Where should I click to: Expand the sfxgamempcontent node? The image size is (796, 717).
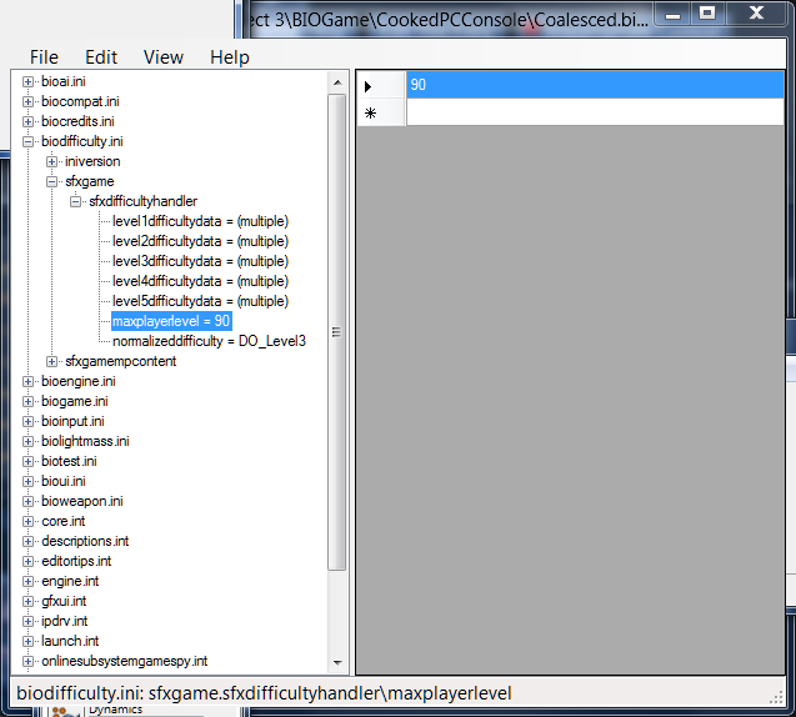pyautogui.click(x=52, y=362)
